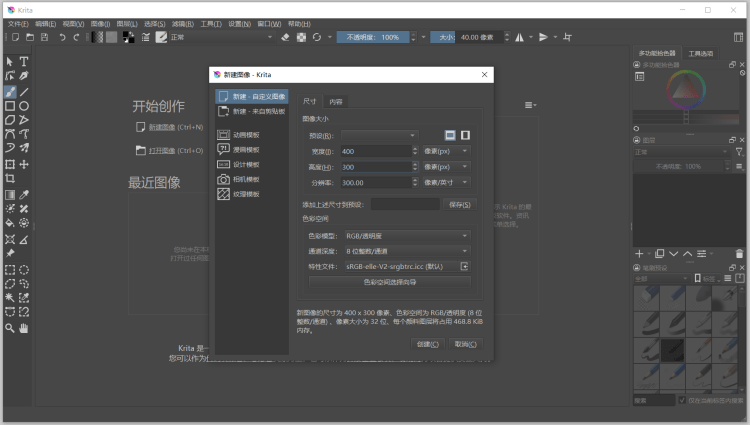Set landscape orientation in new image dialog
This screenshot has width=750, height=425.
point(450,135)
